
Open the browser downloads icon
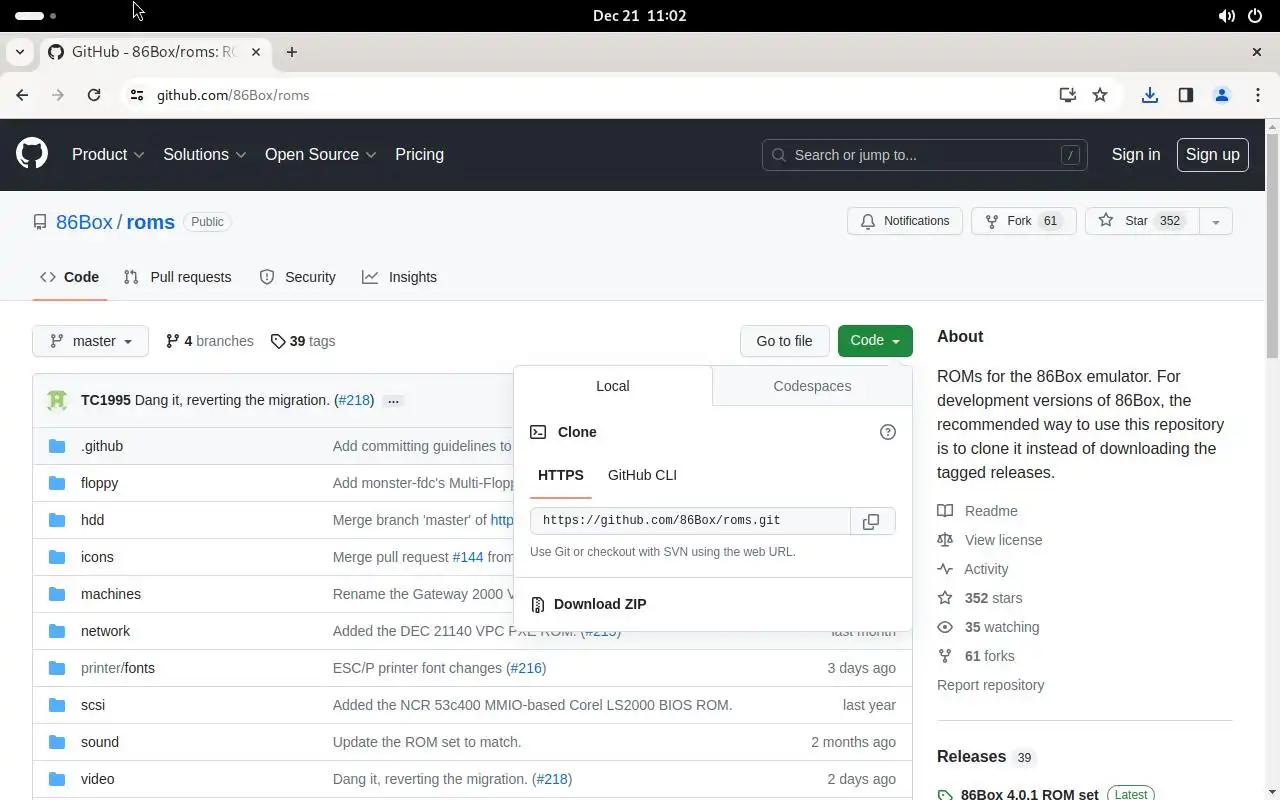pyautogui.click(x=1149, y=95)
